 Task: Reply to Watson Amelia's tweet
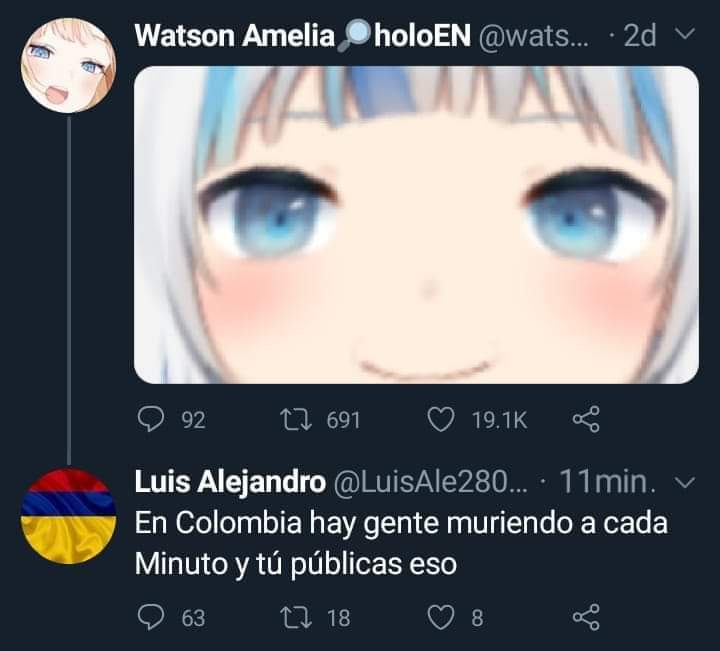151,419
